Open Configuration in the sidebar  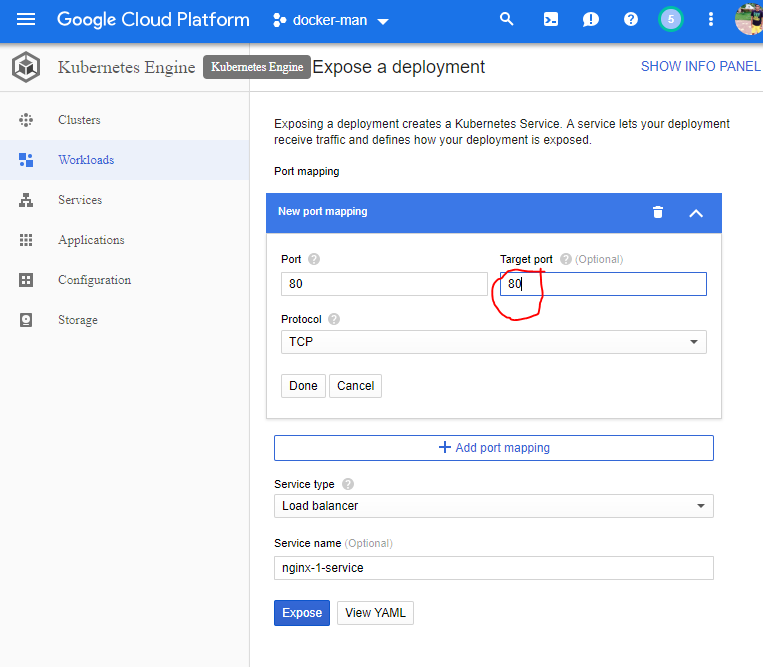[94, 280]
